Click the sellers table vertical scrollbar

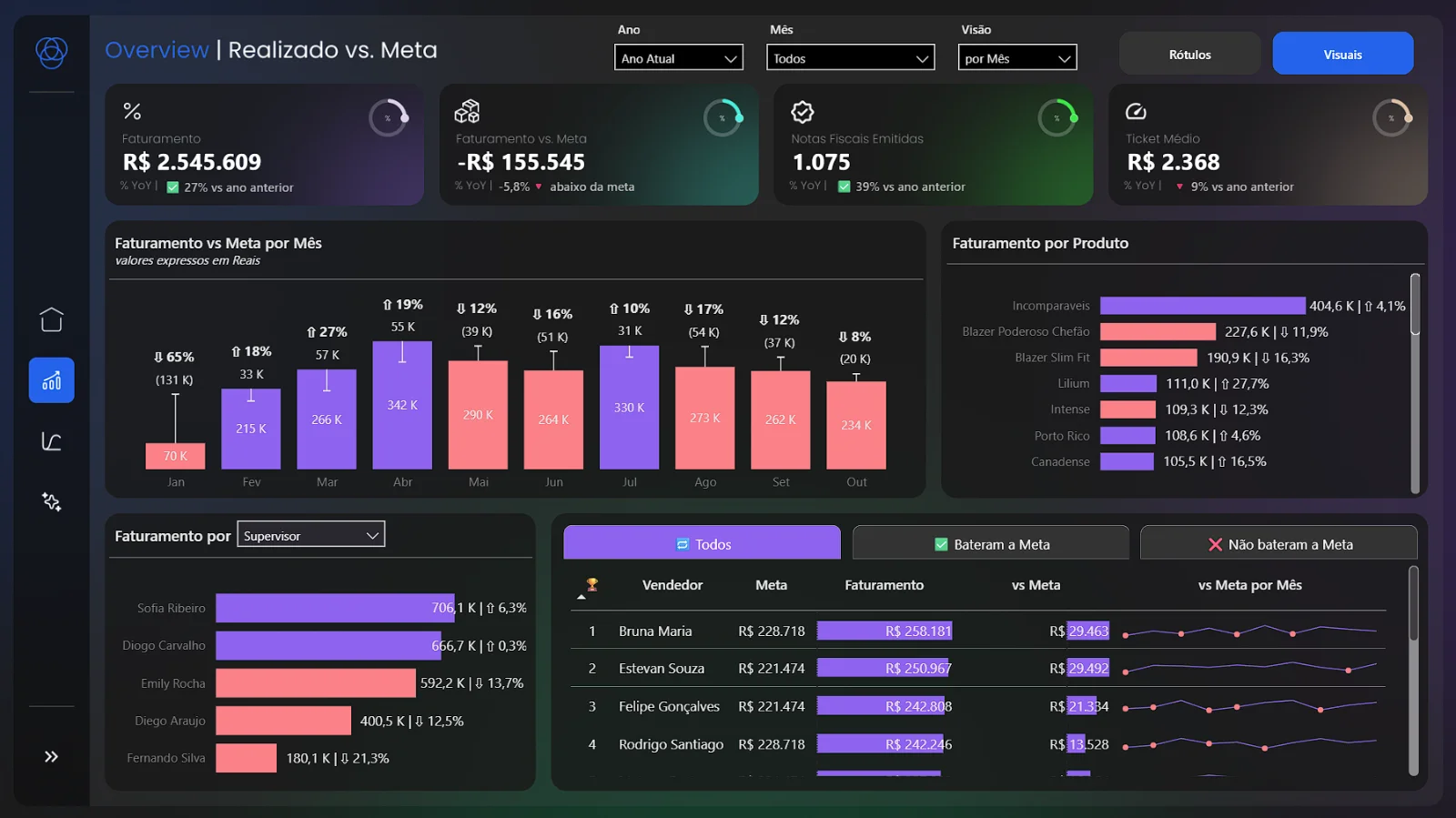click(1413, 603)
